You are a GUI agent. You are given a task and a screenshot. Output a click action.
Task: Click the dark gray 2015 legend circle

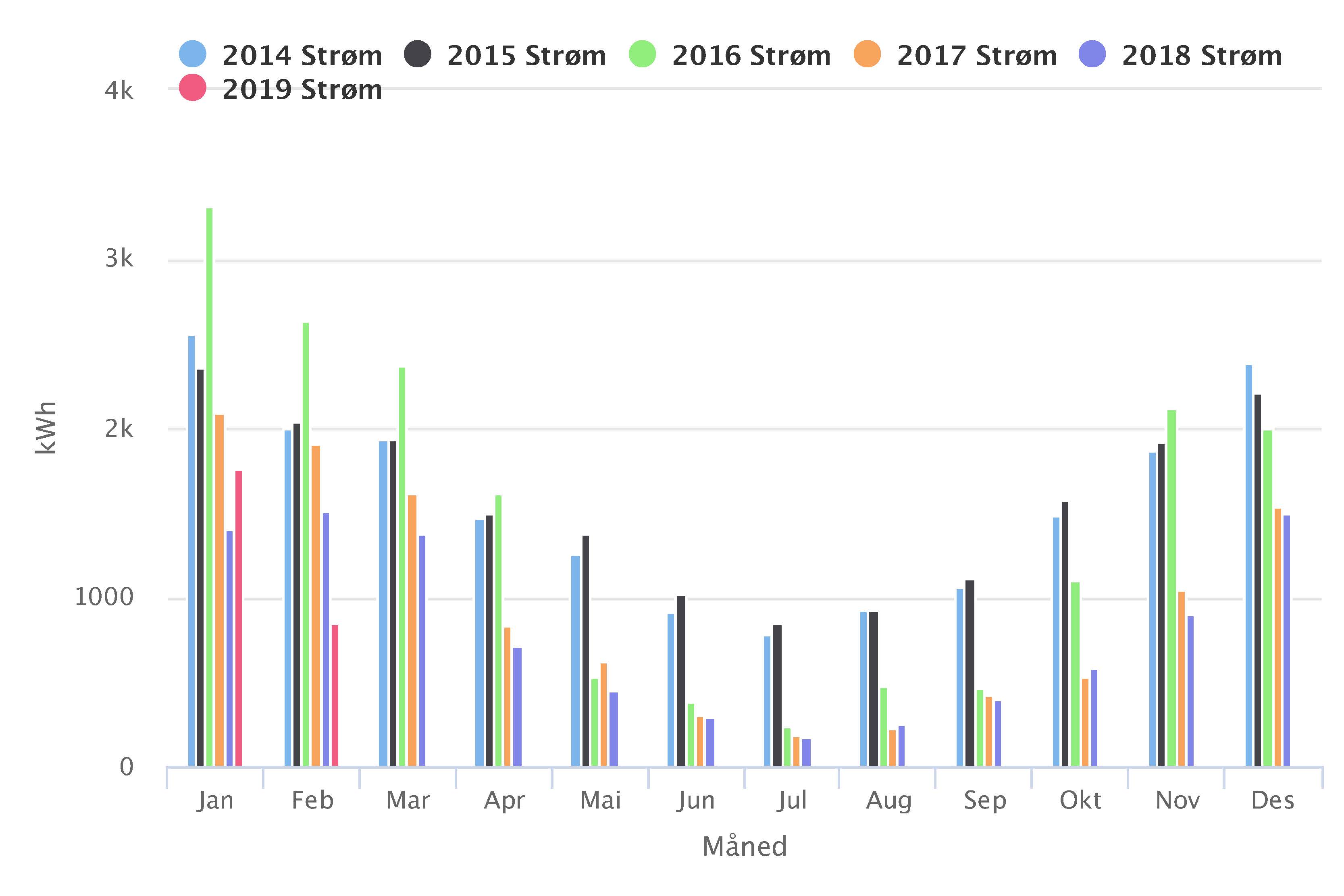click(x=418, y=54)
